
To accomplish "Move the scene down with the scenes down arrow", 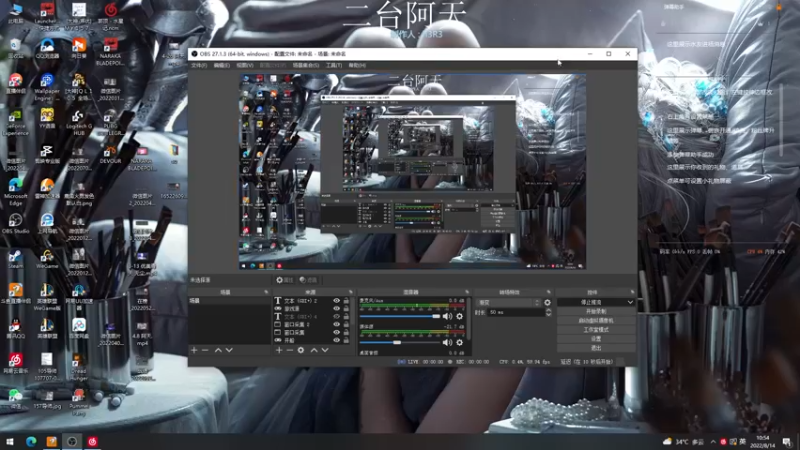I will pos(229,350).
